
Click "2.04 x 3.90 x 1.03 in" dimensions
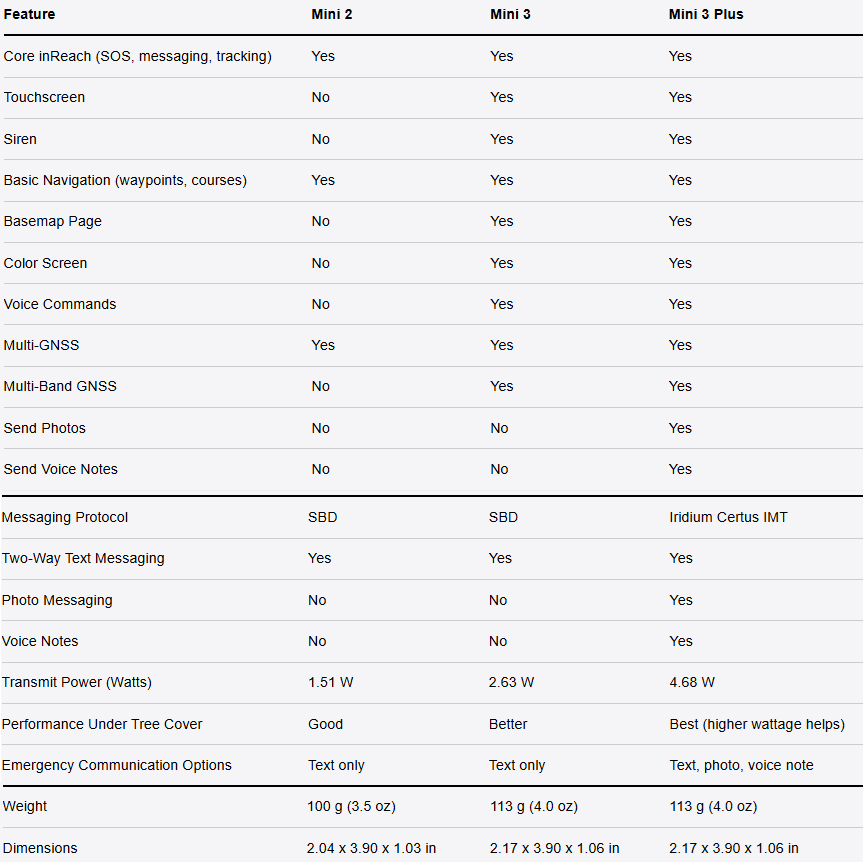click(x=371, y=848)
